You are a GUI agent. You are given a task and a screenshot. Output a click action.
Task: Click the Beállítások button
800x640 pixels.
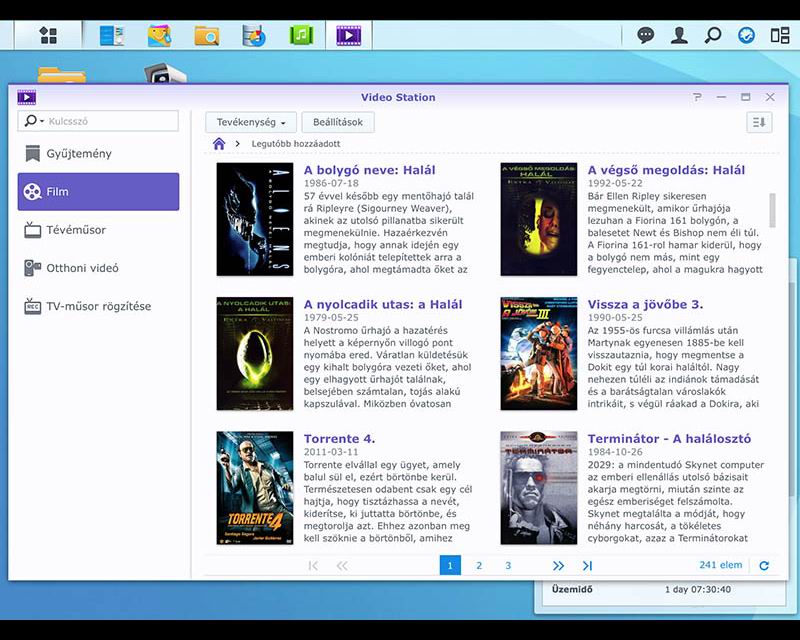[338, 122]
